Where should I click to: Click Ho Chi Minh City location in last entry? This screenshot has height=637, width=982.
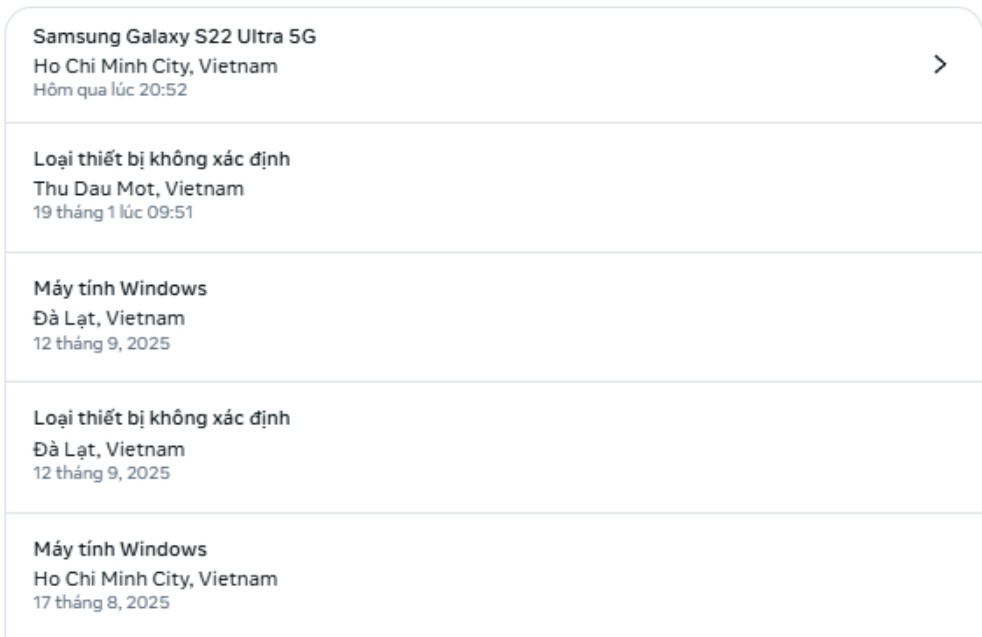tap(155, 579)
